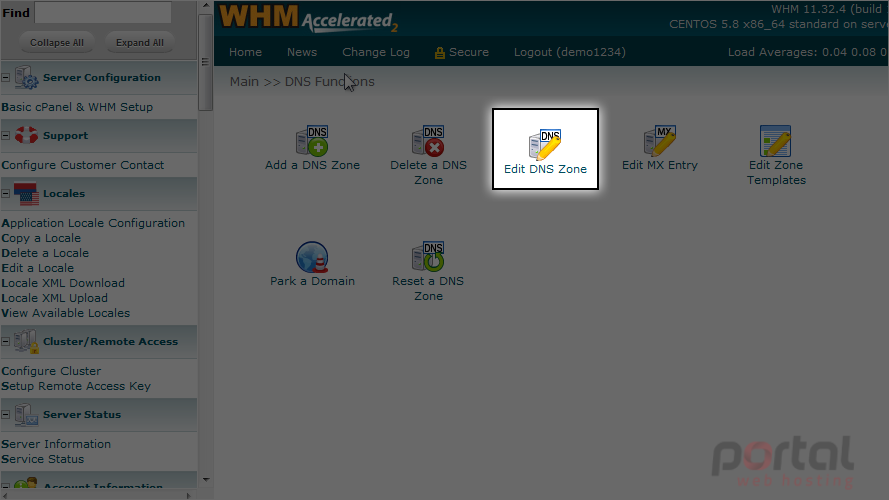Open Delete a Locale link
Viewport: 889px width, 500px height.
45,253
